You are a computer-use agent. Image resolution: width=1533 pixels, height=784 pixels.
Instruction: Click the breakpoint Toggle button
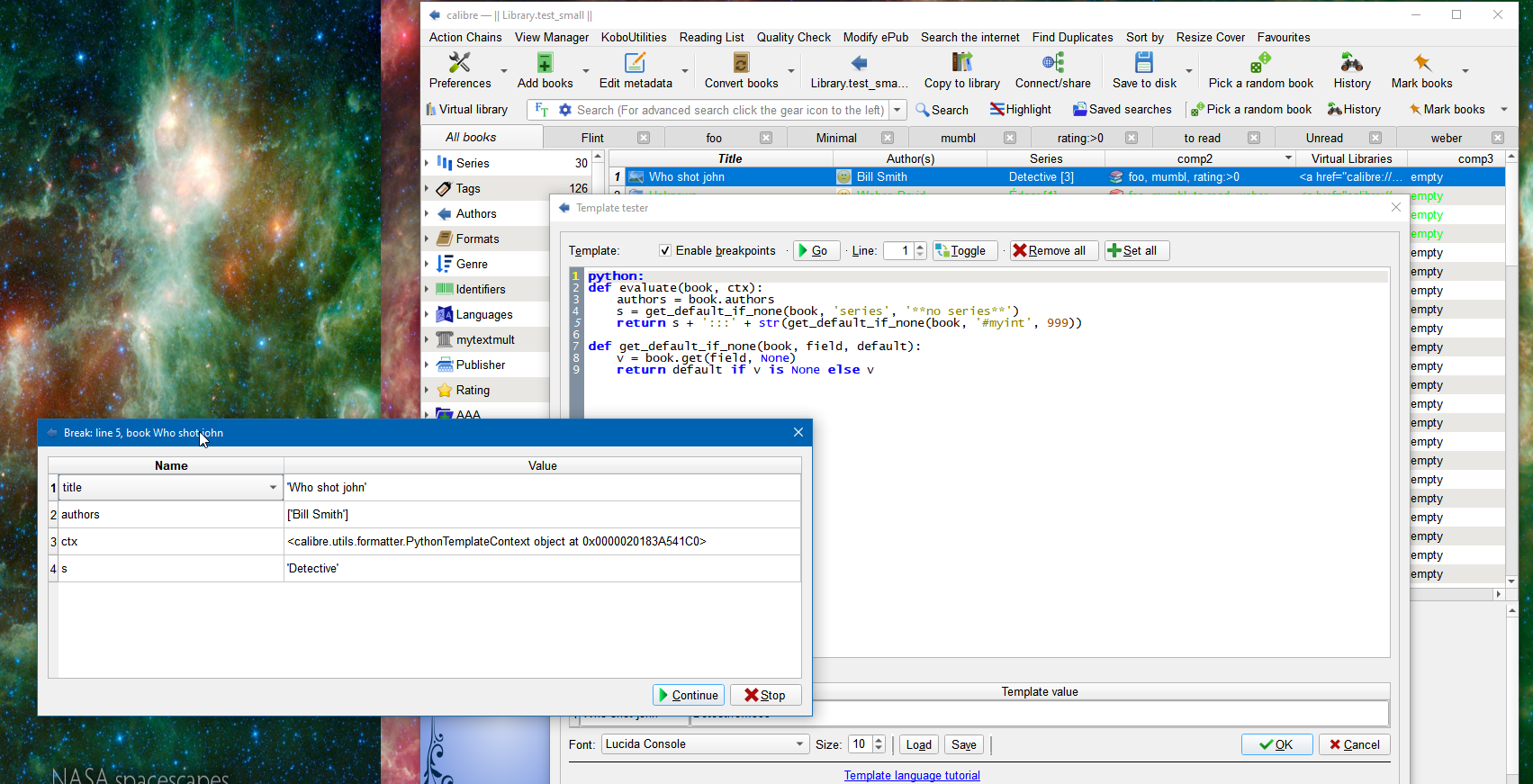coord(965,251)
